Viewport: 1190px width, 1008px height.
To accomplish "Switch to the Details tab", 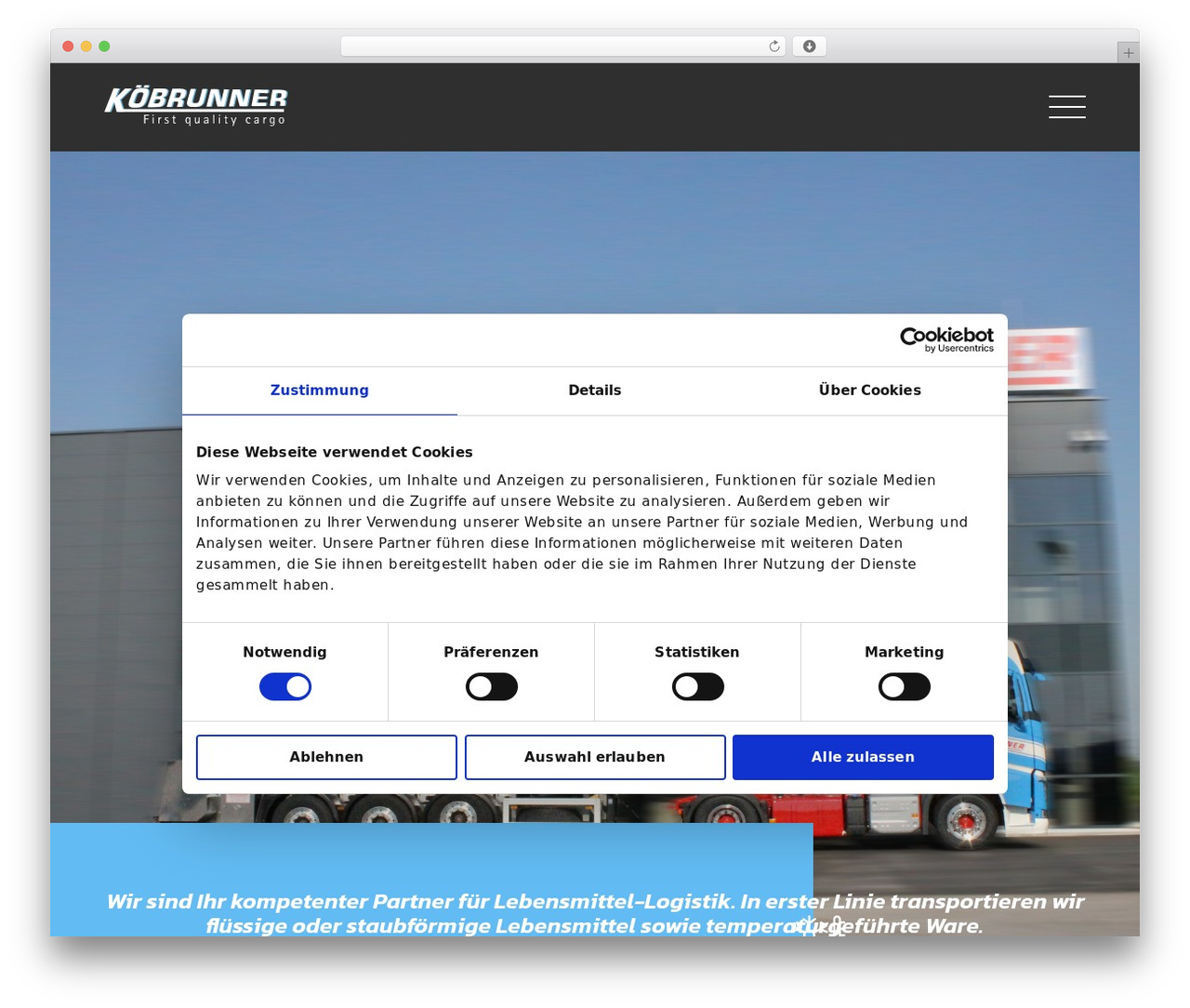I will point(595,391).
